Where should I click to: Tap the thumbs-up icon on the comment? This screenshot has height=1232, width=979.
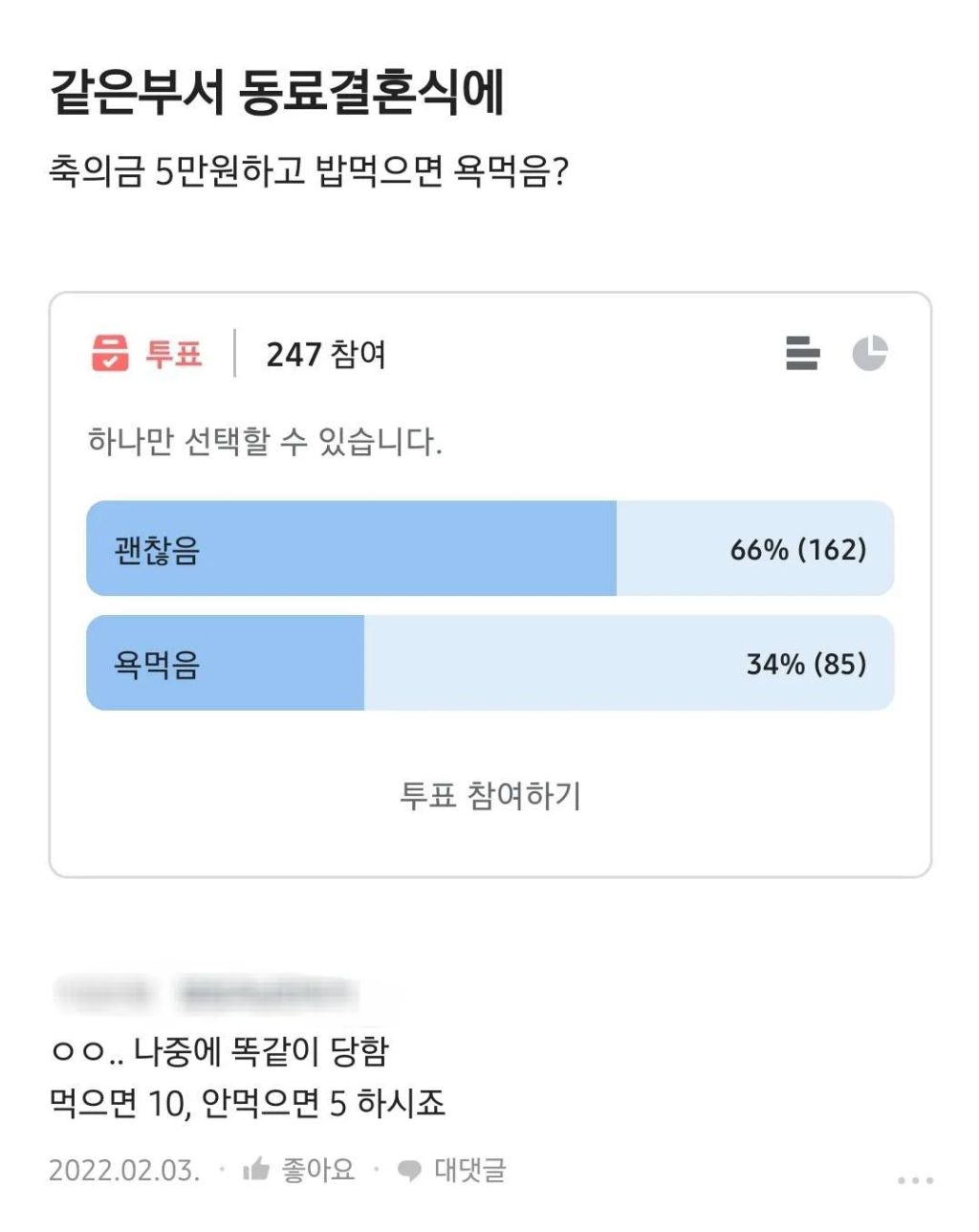[x=256, y=1169]
